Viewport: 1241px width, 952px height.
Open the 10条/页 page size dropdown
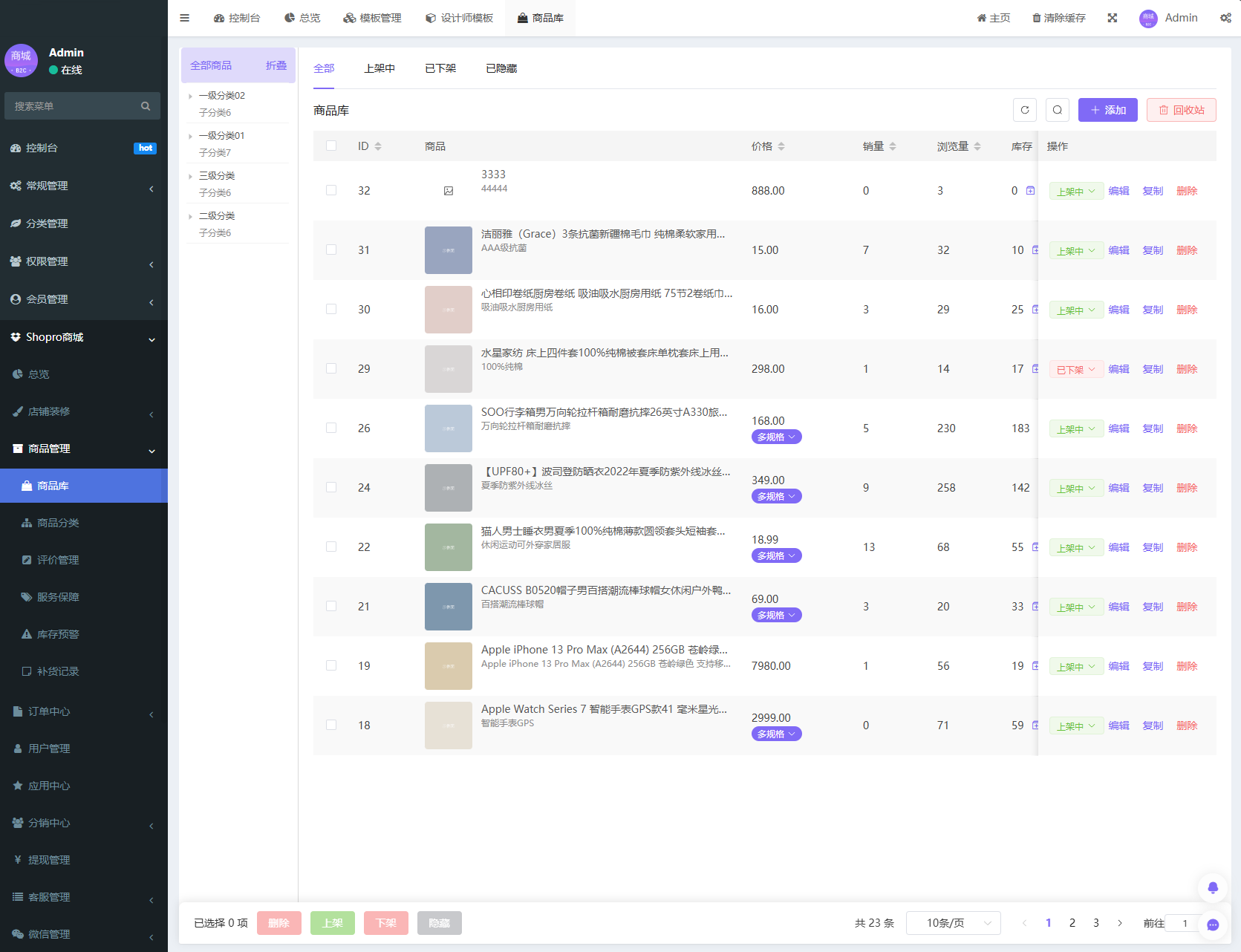tap(953, 922)
